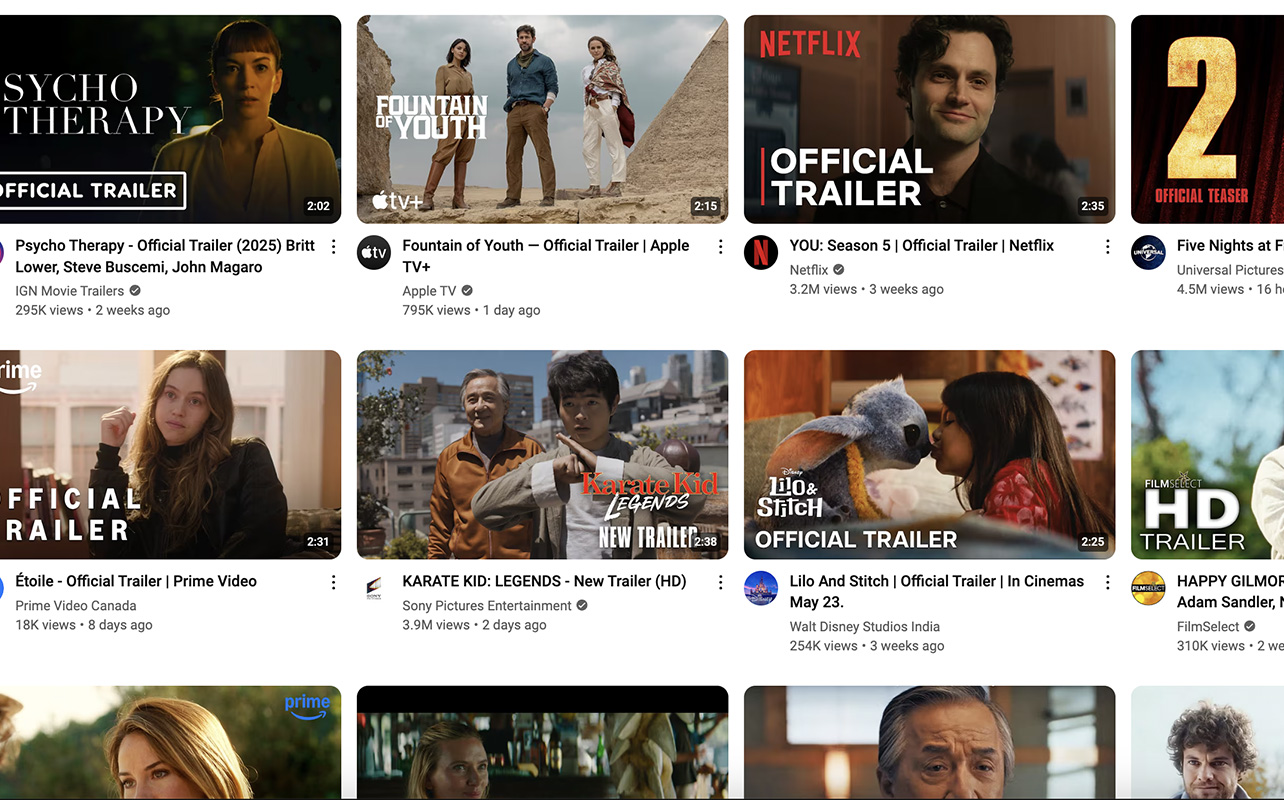Open the YOU: Season 5 trailer title link
Screen dimensions: 1284x800
coord(921,245)
